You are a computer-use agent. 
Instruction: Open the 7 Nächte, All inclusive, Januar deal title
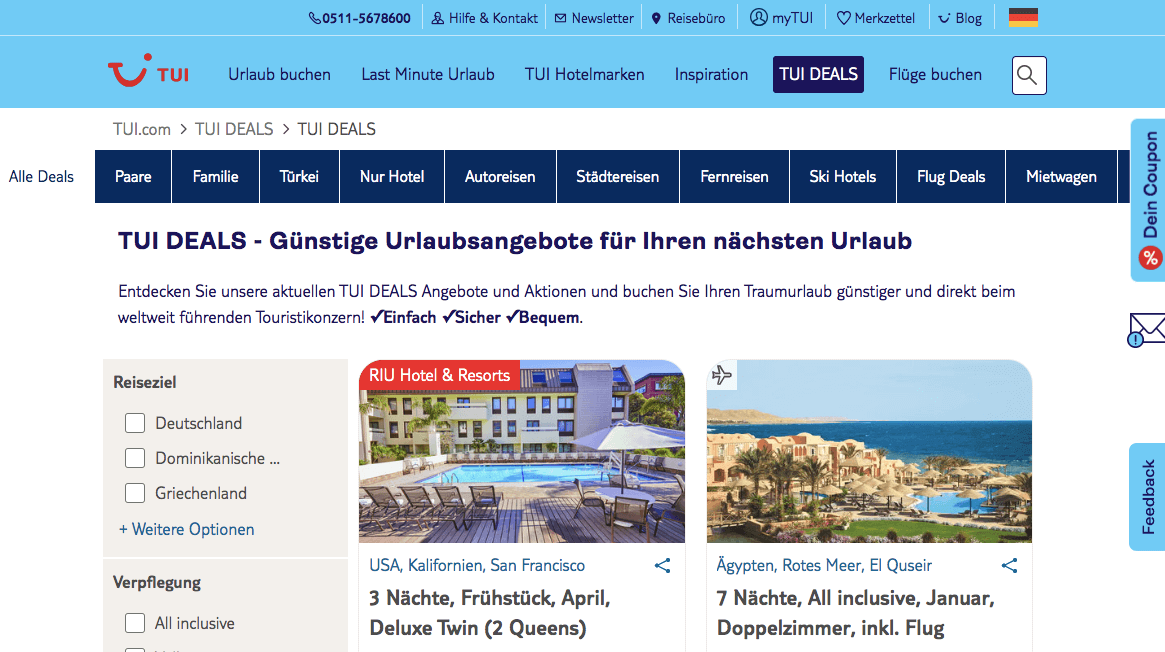click(855, 613)
